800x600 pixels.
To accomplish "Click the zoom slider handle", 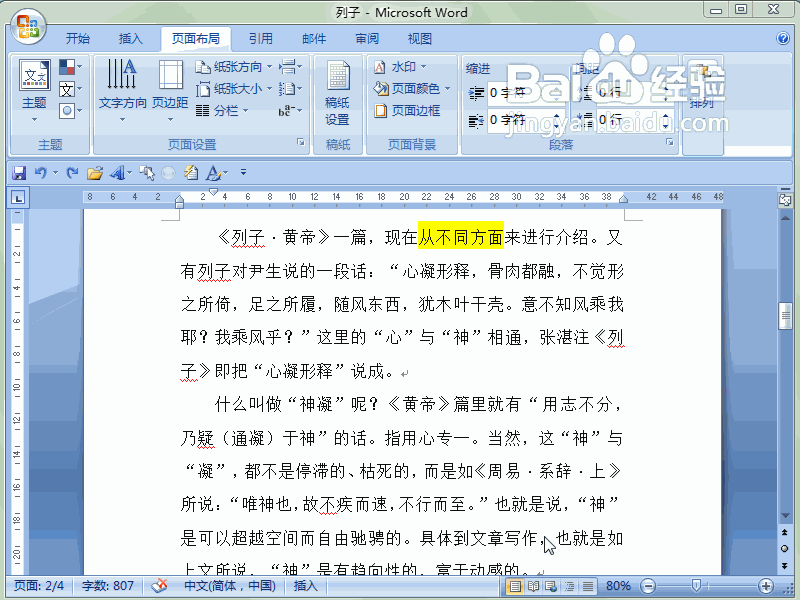I will [695, 585].
